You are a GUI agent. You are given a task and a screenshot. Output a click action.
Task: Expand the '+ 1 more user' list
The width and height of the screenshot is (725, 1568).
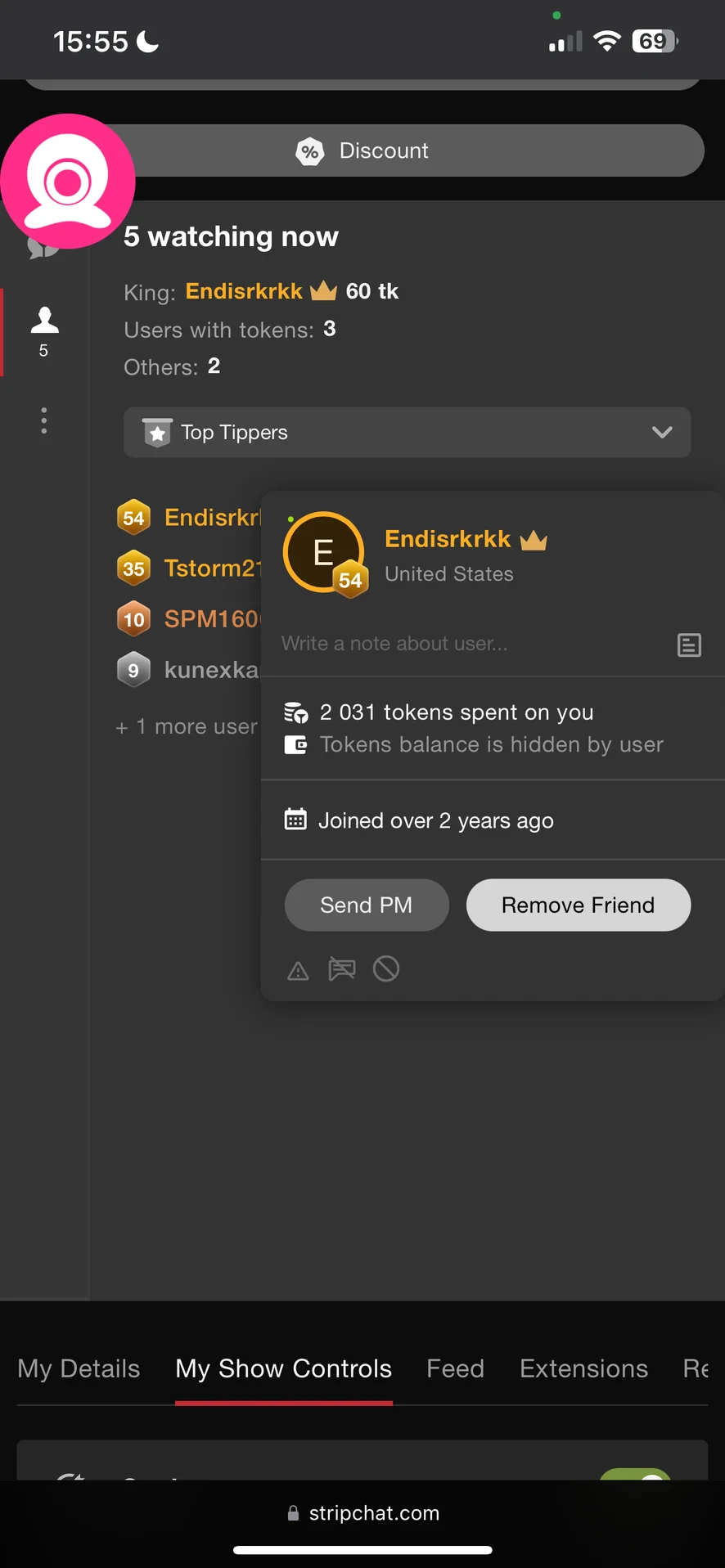point(187,727)
